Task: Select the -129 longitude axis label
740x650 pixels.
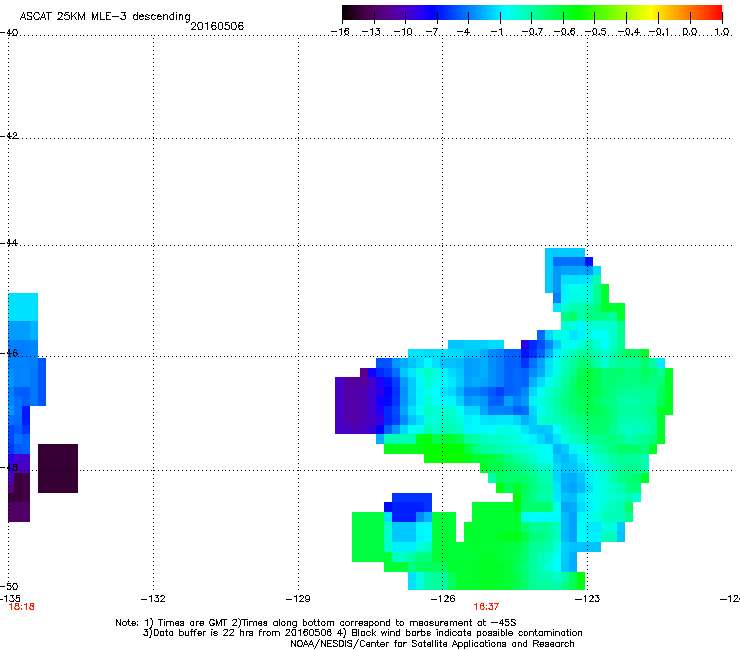Action: [x=298, y=599]
